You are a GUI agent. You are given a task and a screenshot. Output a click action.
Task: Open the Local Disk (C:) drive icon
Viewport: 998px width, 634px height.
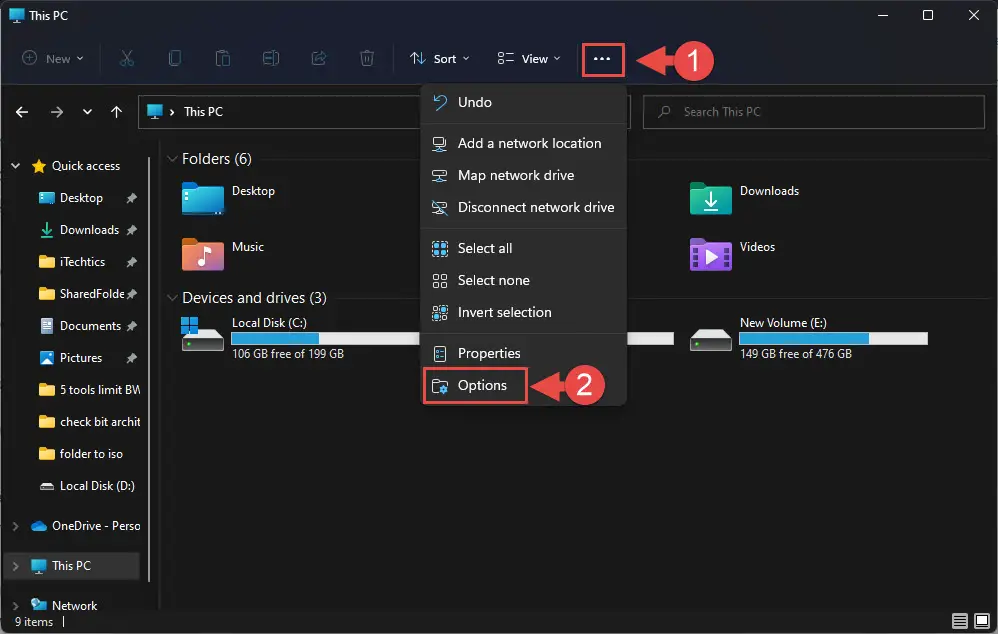point(202,334)
